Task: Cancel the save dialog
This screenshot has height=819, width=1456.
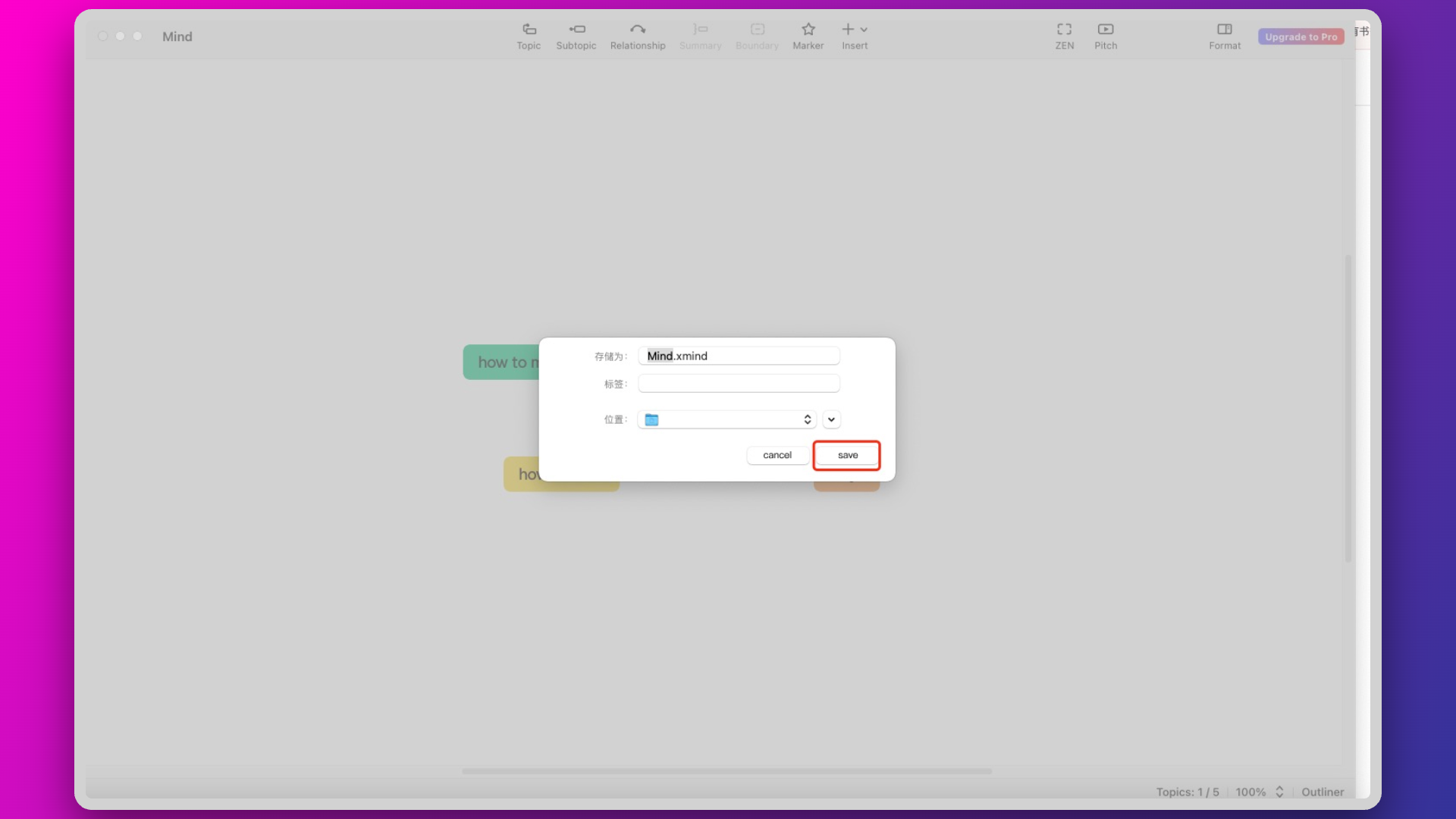Action: point(777,455)
